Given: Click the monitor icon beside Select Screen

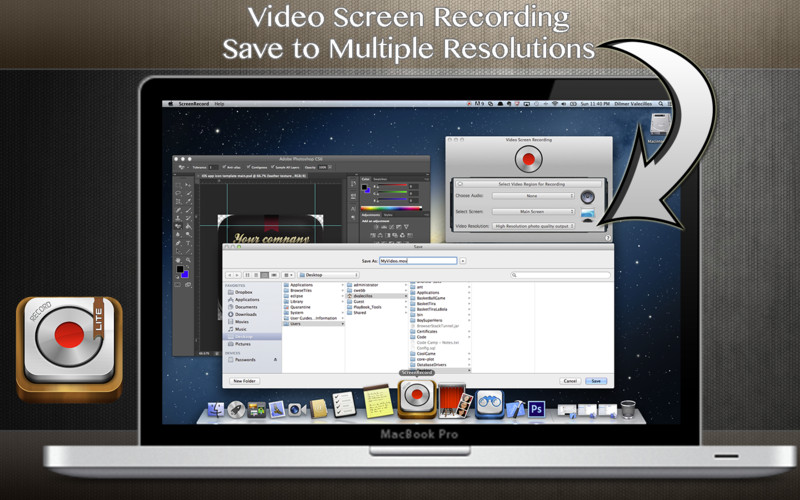Looking at the screenshot, I should click(588, 214).
